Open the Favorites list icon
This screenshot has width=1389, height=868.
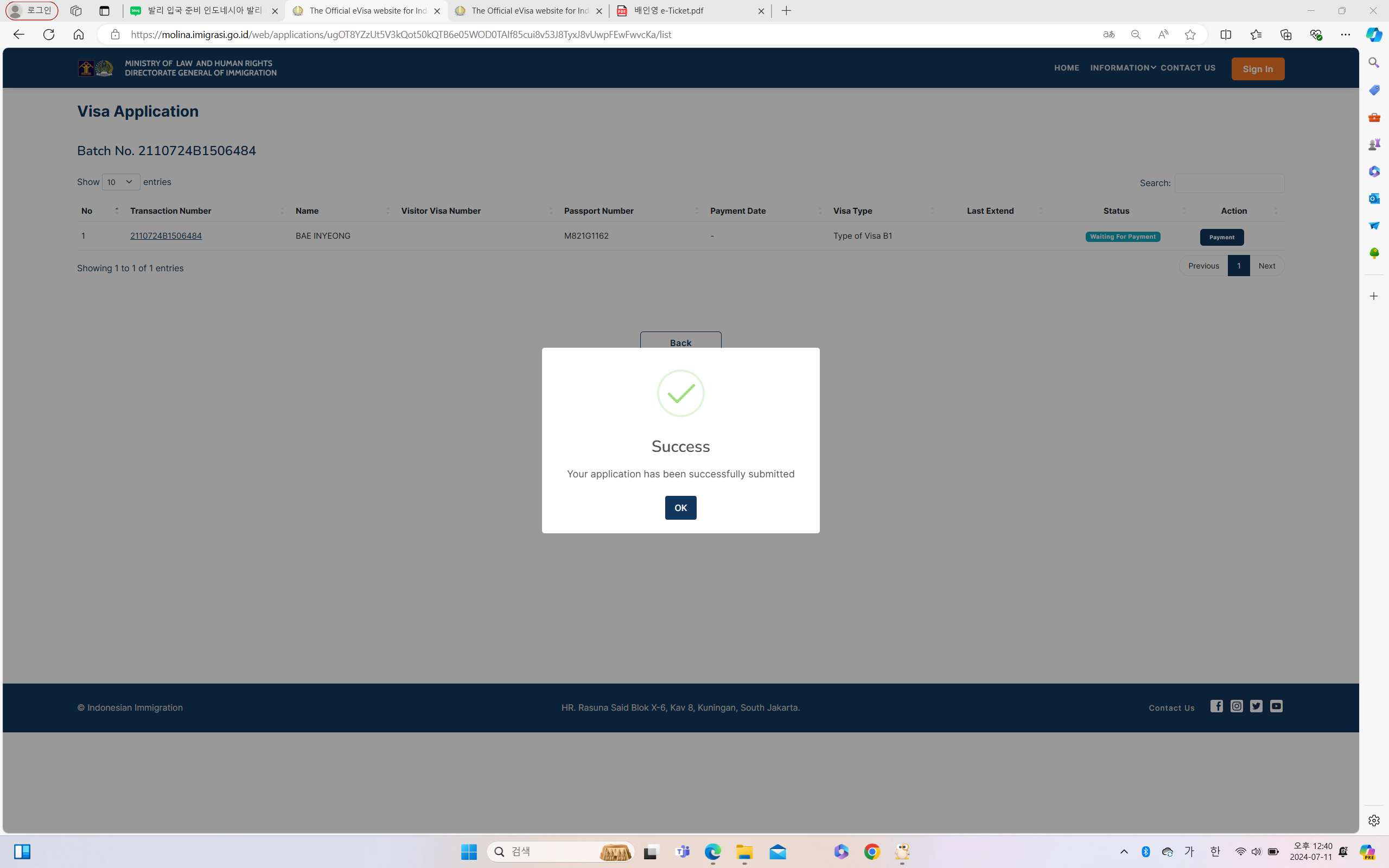point(1256,34)
